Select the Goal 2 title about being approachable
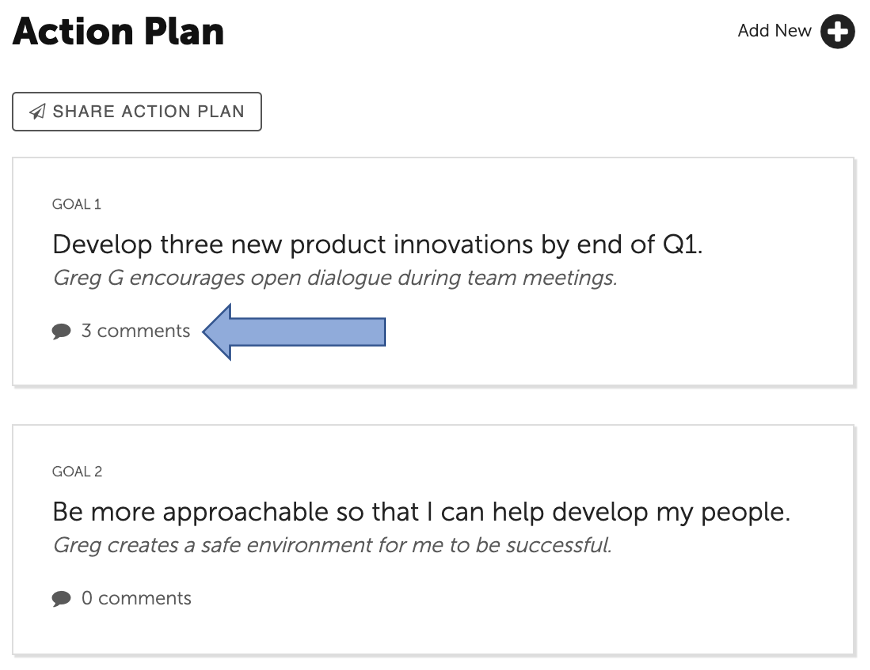 point(421,511)
